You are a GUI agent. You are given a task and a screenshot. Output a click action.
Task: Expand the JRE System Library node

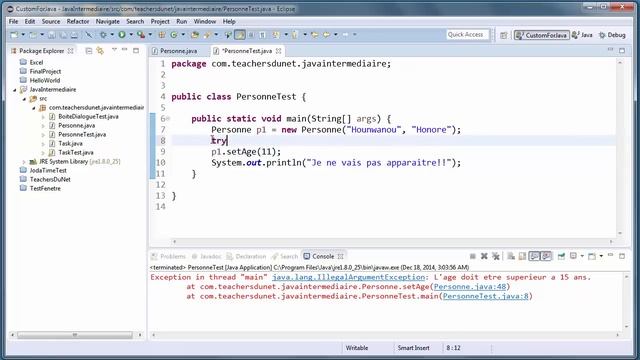[24, 162]
